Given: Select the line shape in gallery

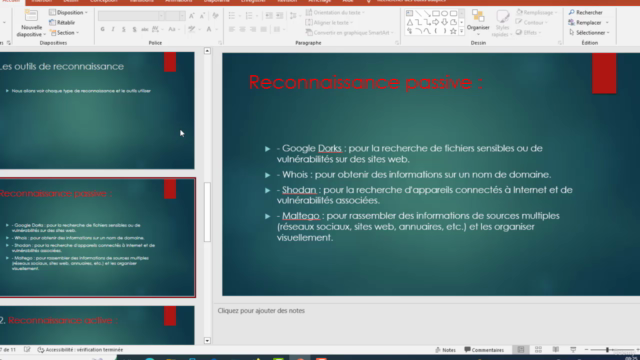Looking at the screenshot, I should pos(418,13).
